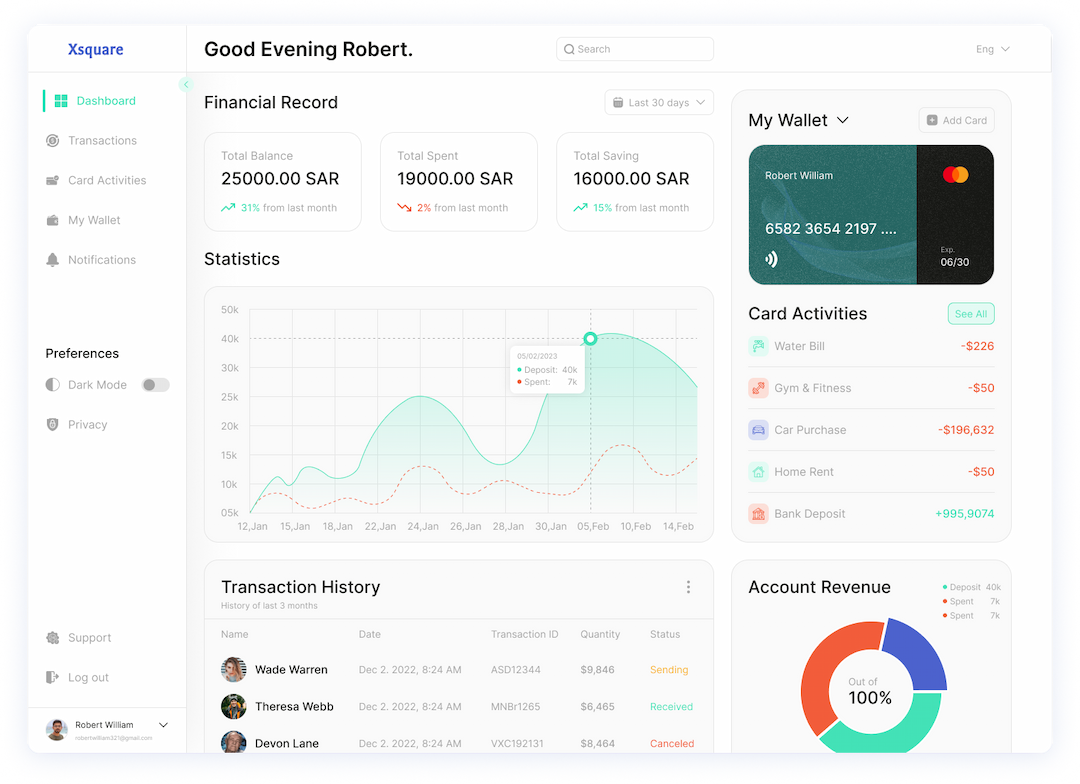The width and height of the screenshot is (1080, 784).
Task: Collapse the sidebar with the arrow button
Action: [185, 84]
